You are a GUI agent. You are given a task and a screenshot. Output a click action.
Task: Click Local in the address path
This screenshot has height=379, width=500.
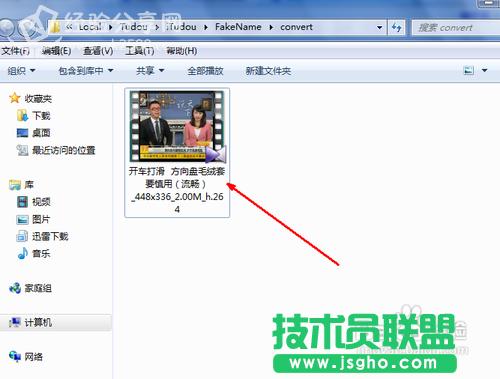pyautogui.click(x=90, y=27)
